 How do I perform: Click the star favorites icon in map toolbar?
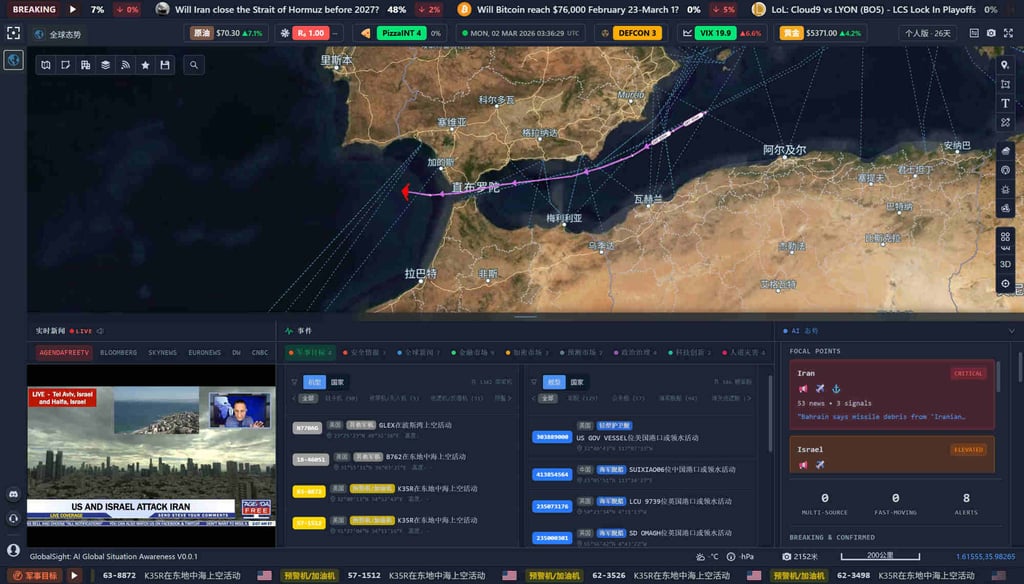(x=145, y=65)
